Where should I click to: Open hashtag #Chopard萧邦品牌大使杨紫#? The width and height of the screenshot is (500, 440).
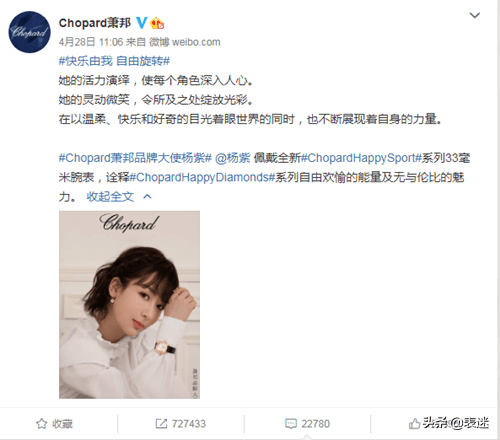[135, 158]
